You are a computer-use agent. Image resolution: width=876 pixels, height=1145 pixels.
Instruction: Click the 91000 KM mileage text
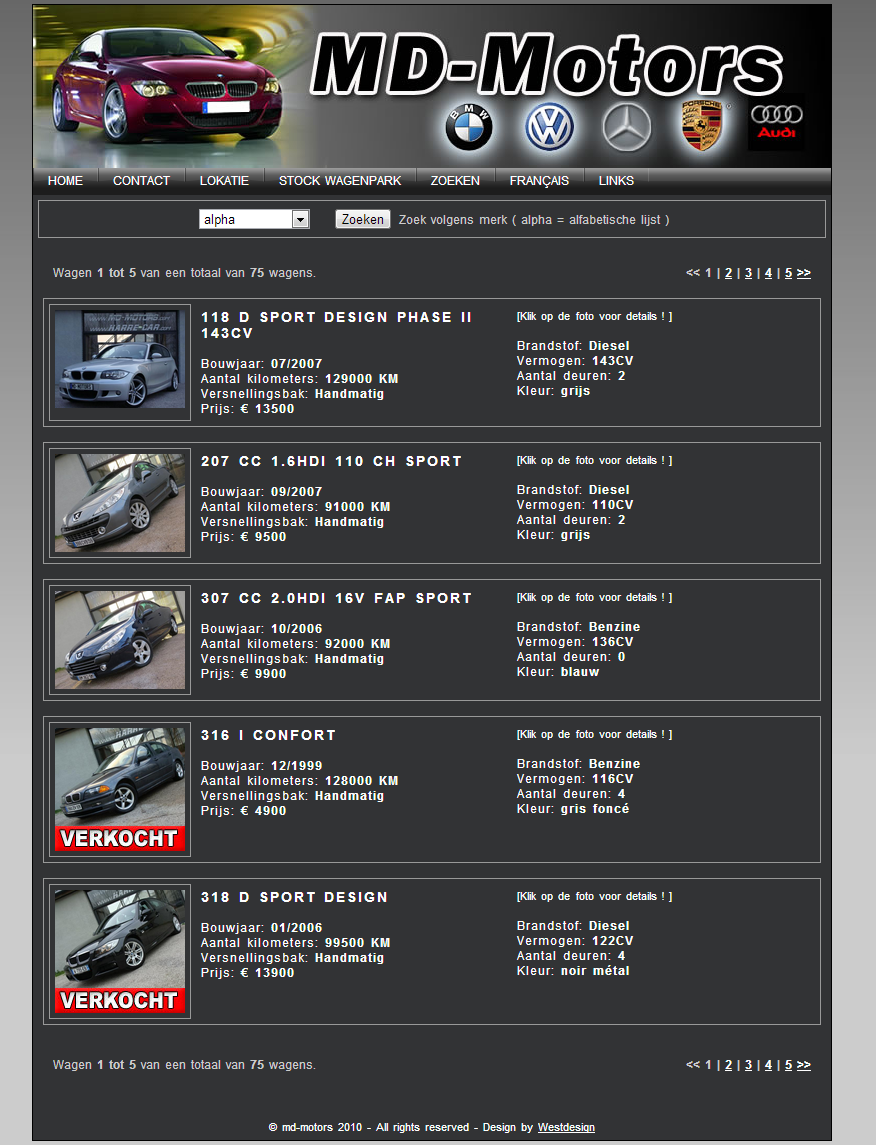358,507
